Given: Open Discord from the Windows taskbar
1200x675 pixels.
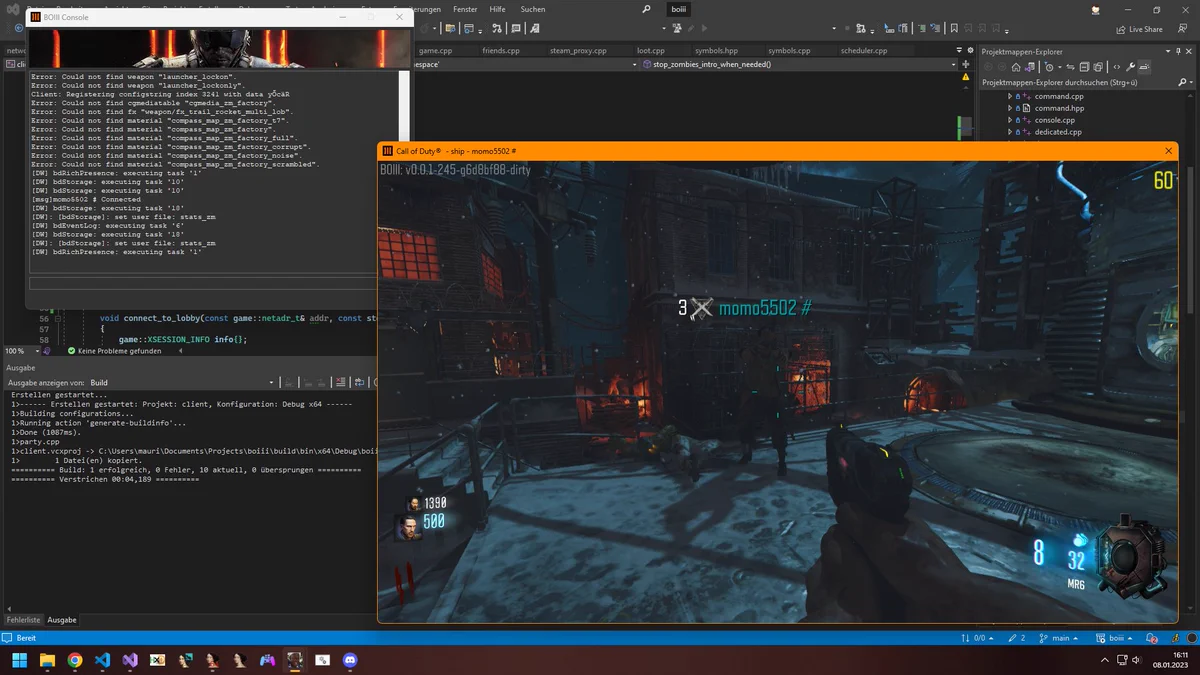Looking at the screenshot, I should 350,660.
